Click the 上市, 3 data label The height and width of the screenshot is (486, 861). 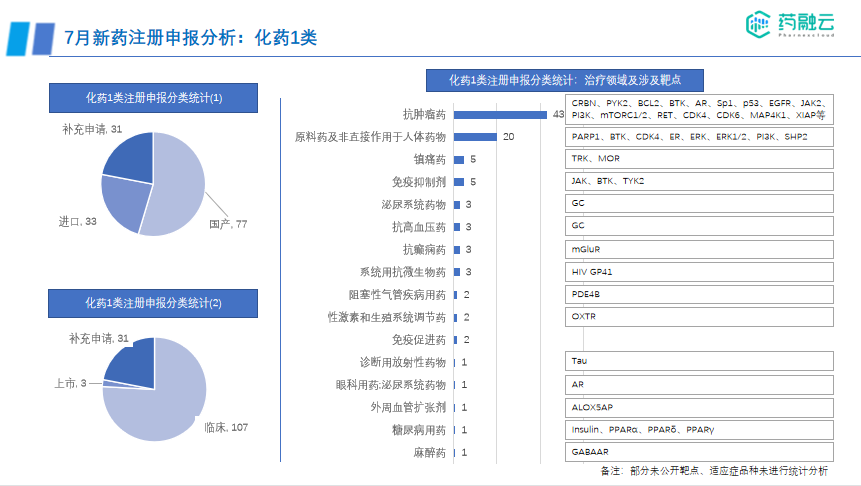coord(70,383)
